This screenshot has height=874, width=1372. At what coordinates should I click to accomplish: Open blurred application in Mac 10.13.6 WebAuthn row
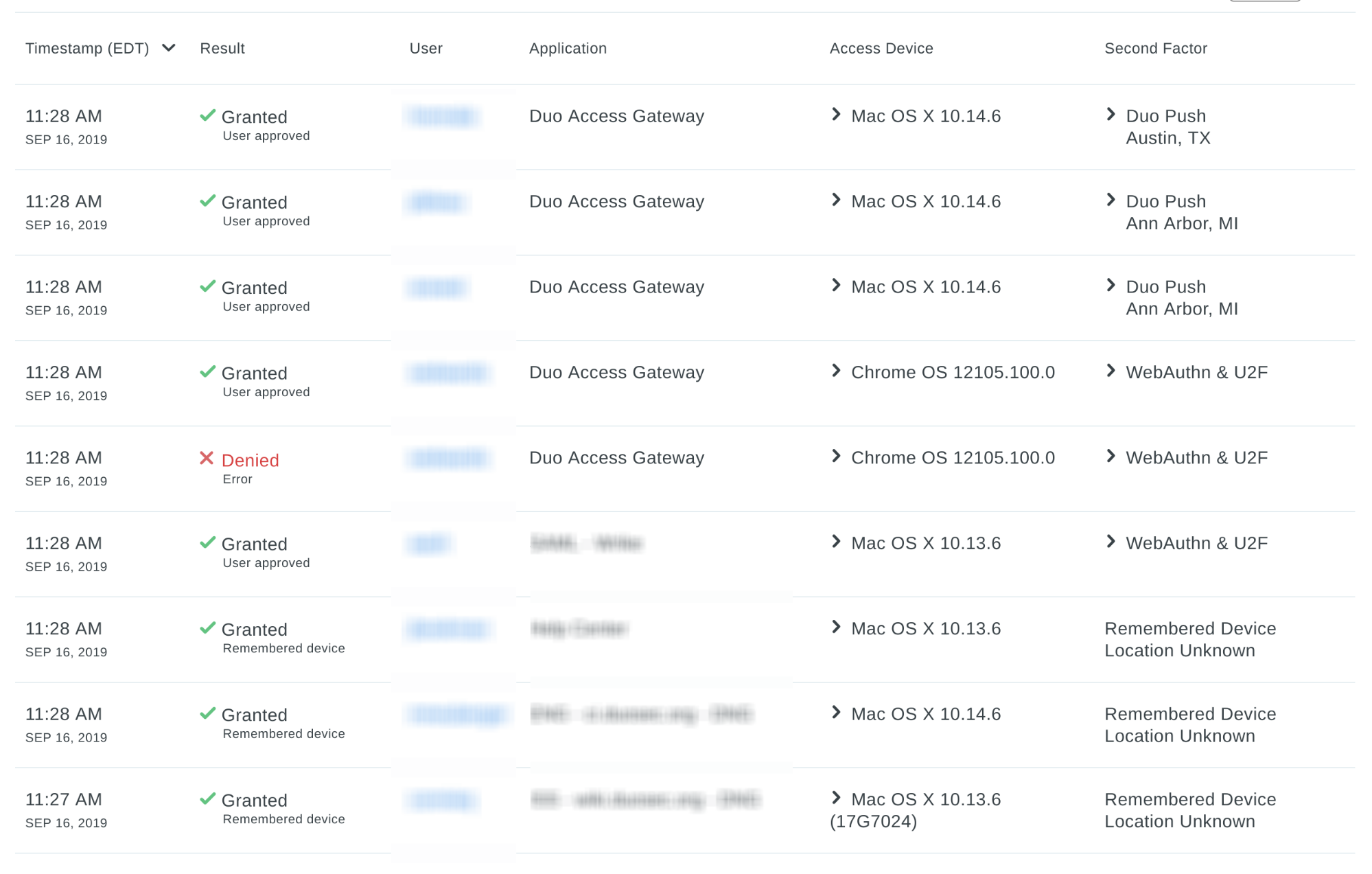coord(586,544)
